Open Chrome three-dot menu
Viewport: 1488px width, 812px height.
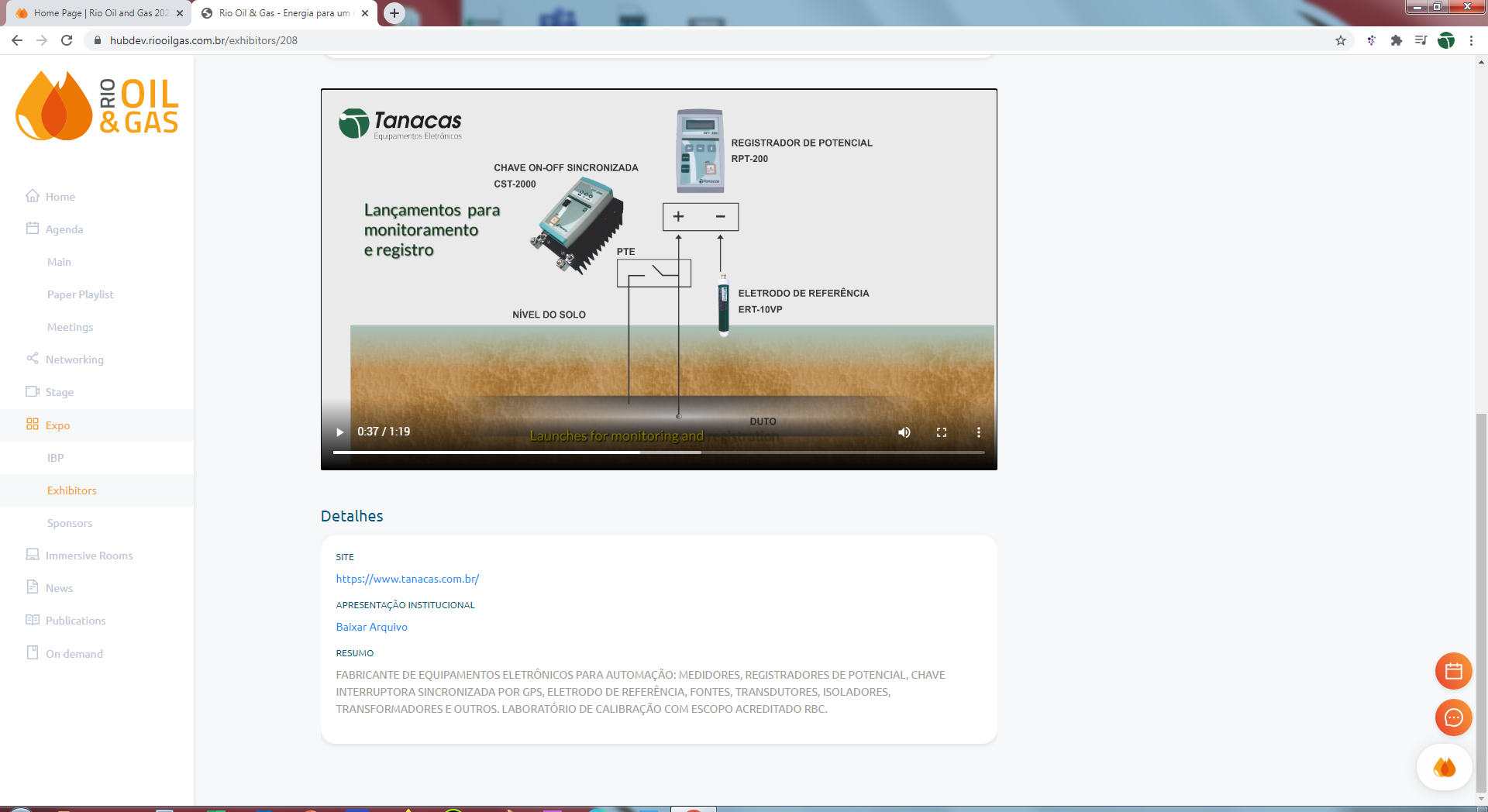point(1471,40)
